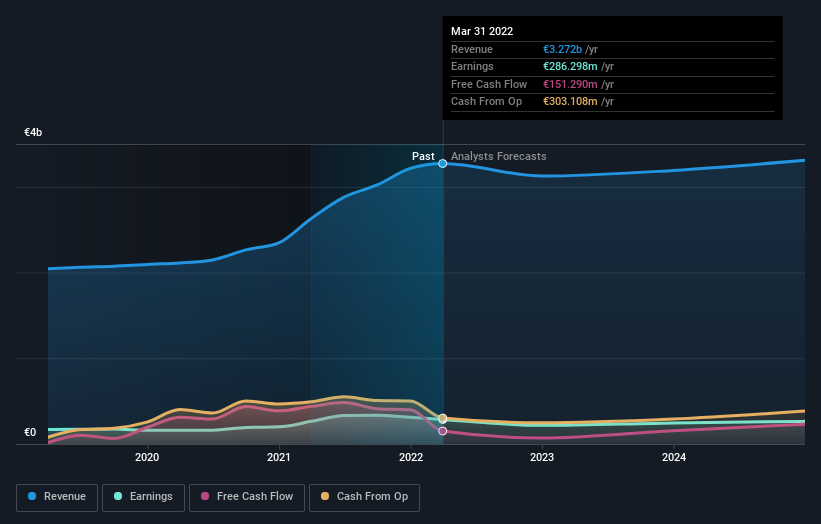The width and height of the screenshot is (821, 524).
Task: Click the 'Past' label on chart
Action: [423, 157]
